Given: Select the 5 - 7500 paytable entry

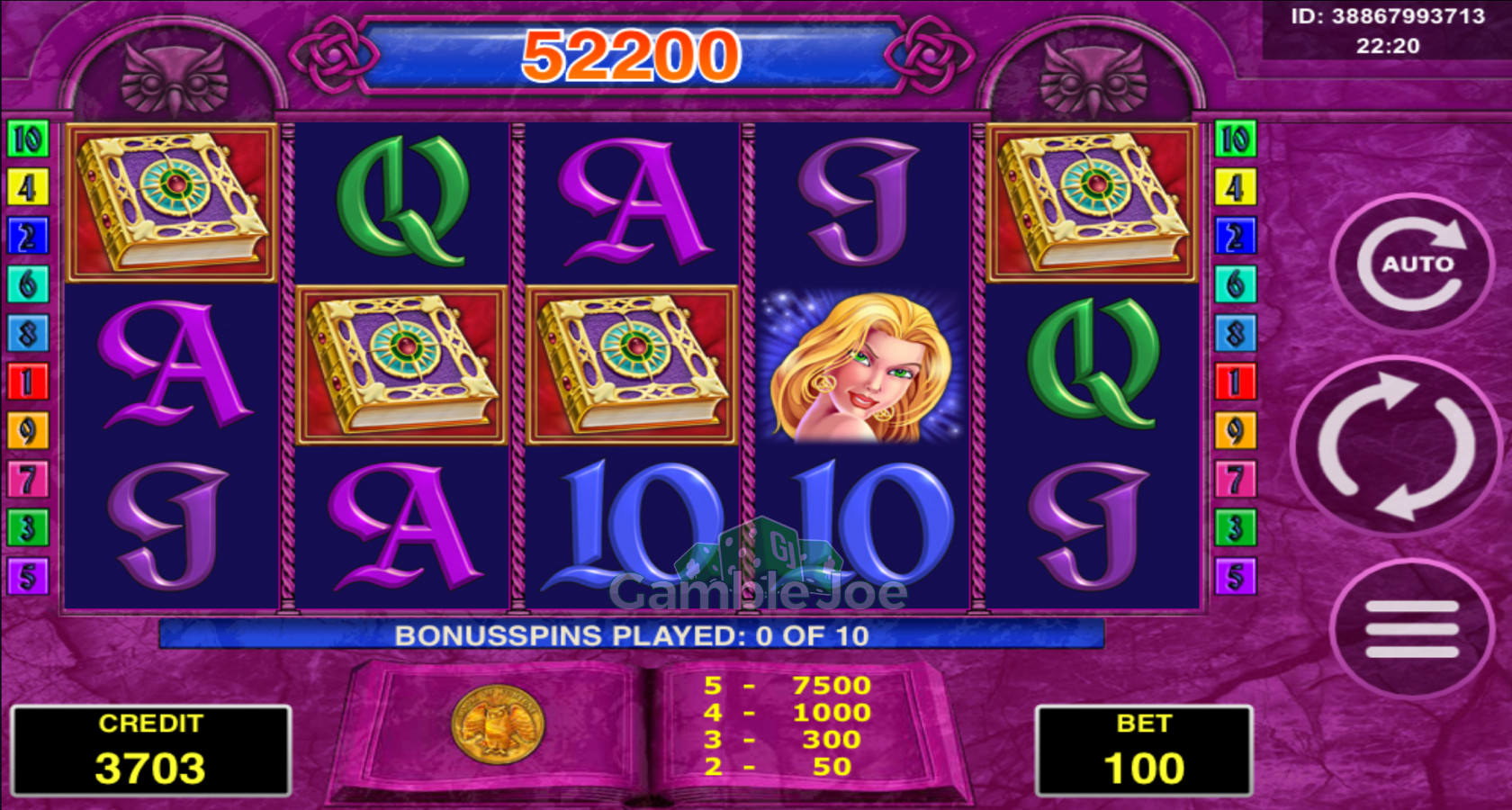Looking at the screenshot, I should pos(788,686).
